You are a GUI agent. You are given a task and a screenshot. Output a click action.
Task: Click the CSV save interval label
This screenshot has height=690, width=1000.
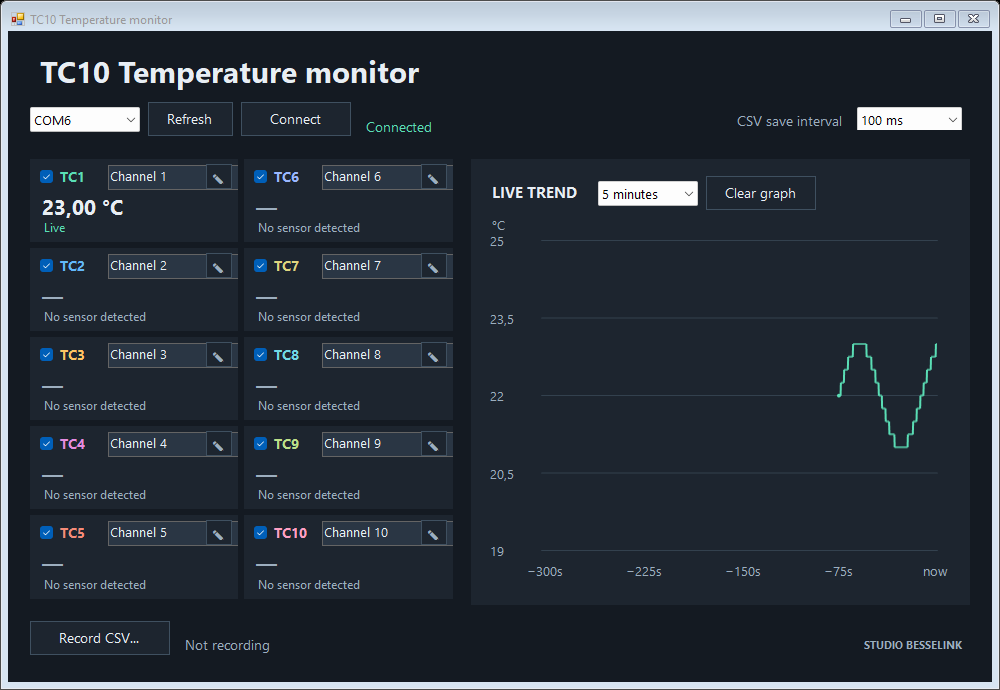pos(790,121)
